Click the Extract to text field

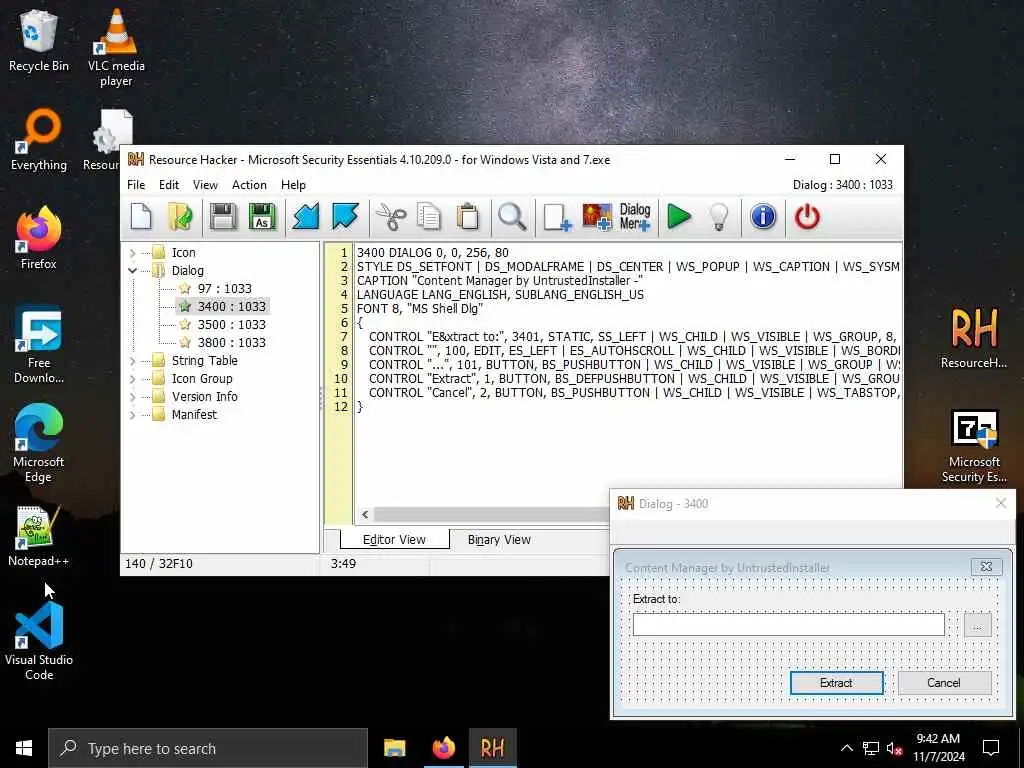tap(788, 624)
